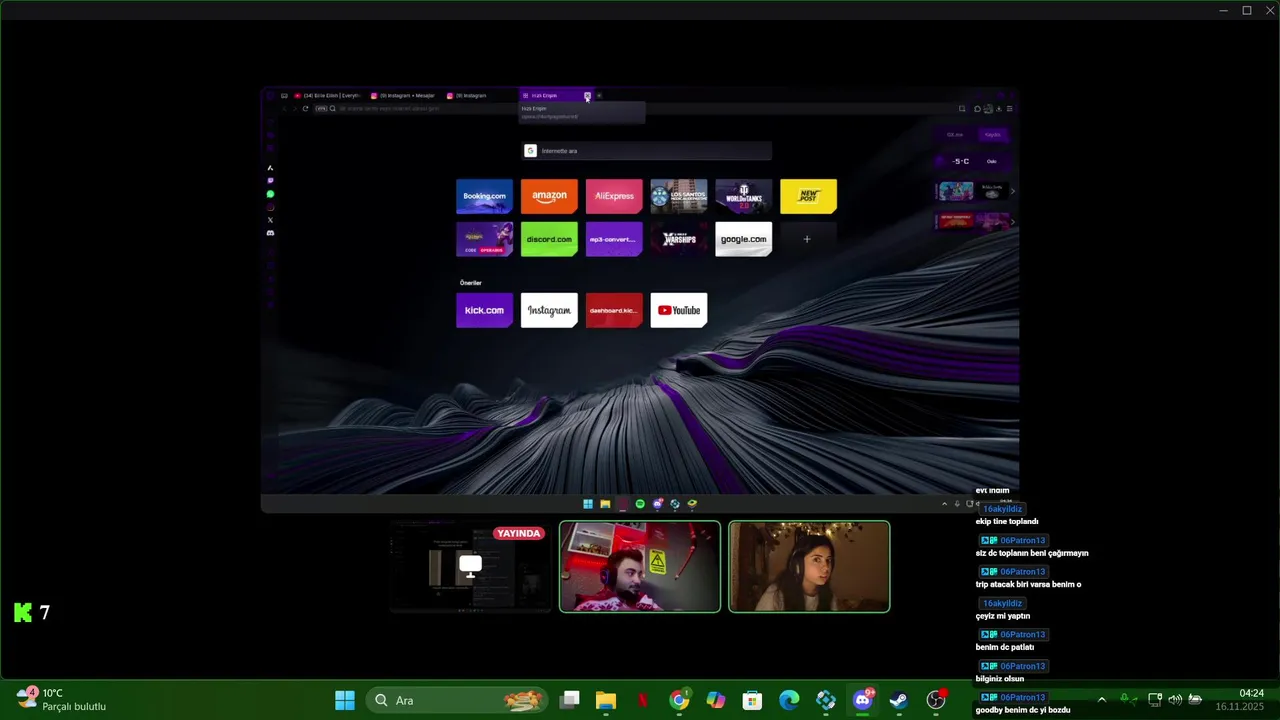Select the female participant webcam tile
The height and width of the screenshot is (720, 1280).
pos(809,566)
